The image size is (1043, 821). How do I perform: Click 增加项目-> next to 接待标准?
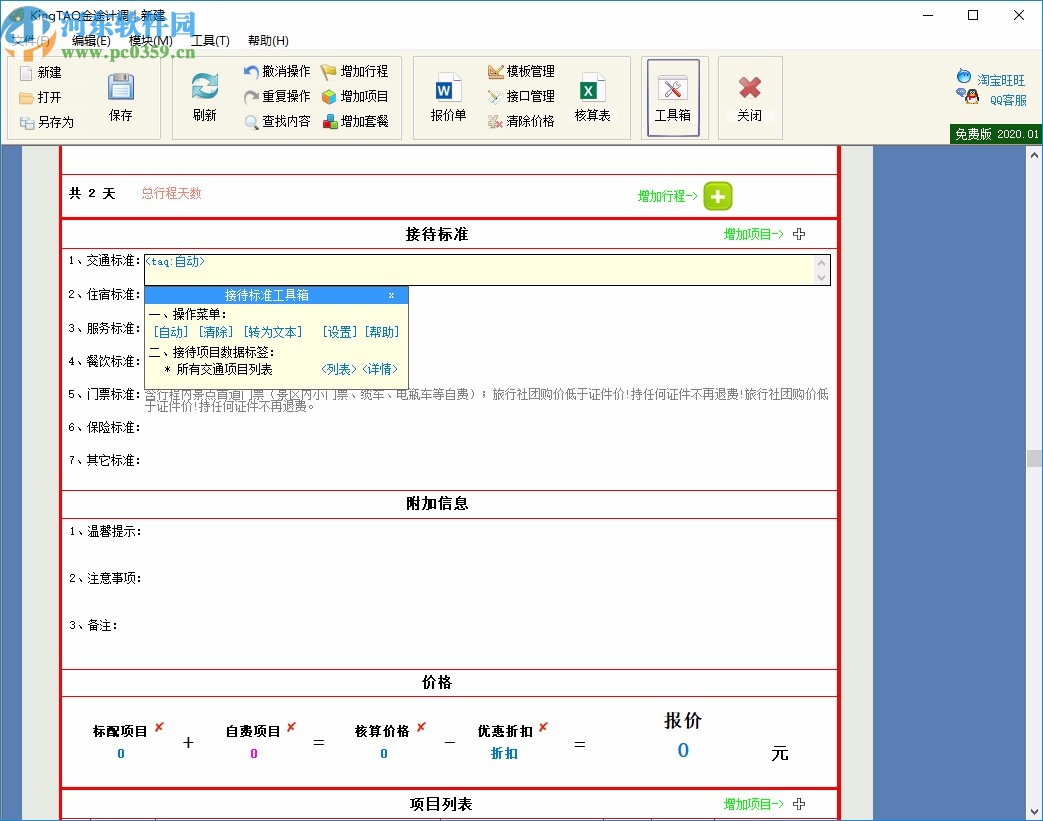(x=752, y=233)
